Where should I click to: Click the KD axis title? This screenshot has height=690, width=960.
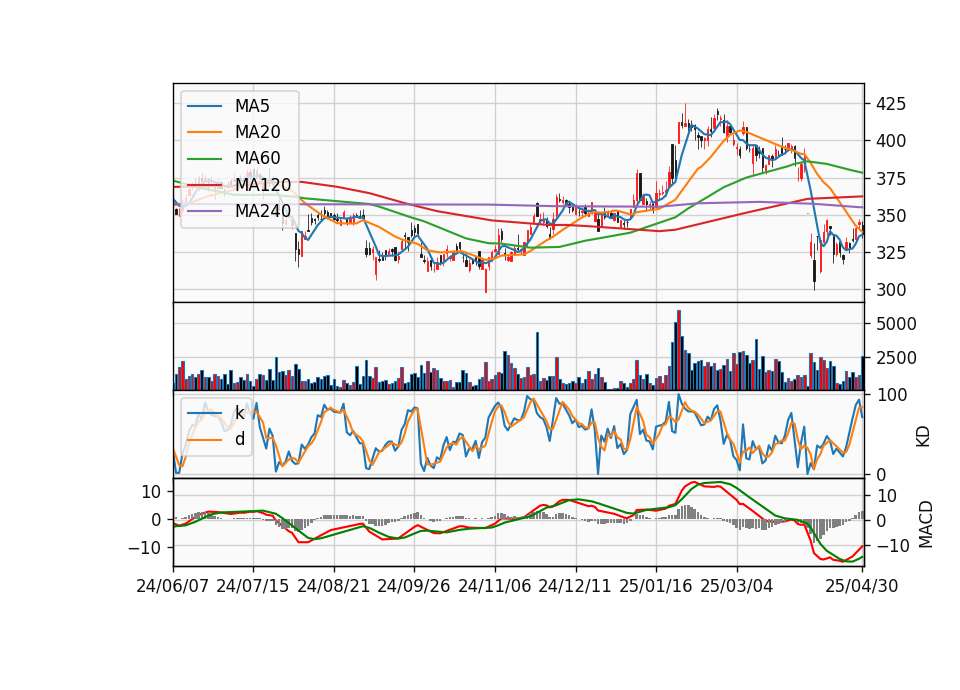pyautogui.click(x=923, y=437)
